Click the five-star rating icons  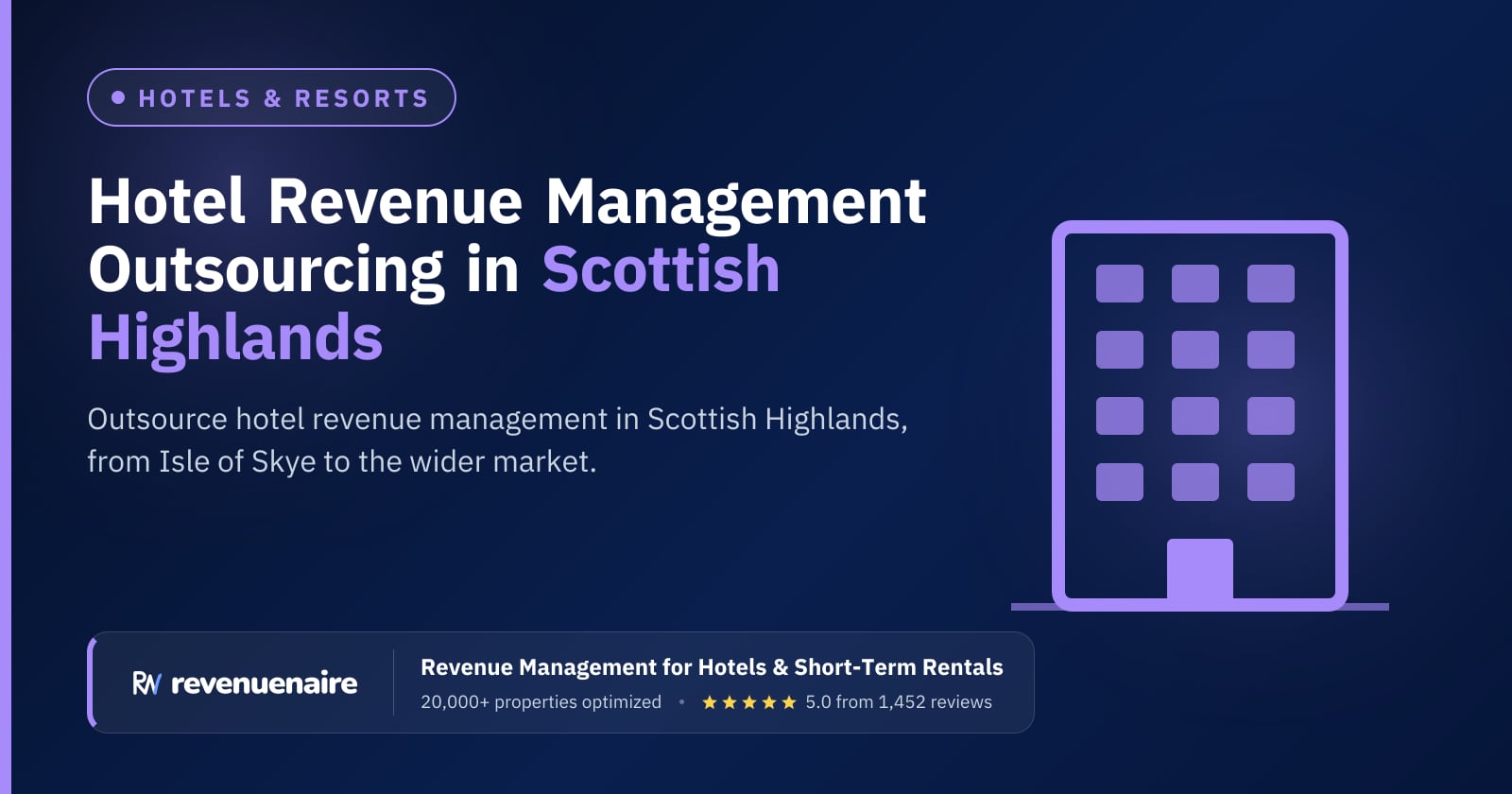pos(749,702)
